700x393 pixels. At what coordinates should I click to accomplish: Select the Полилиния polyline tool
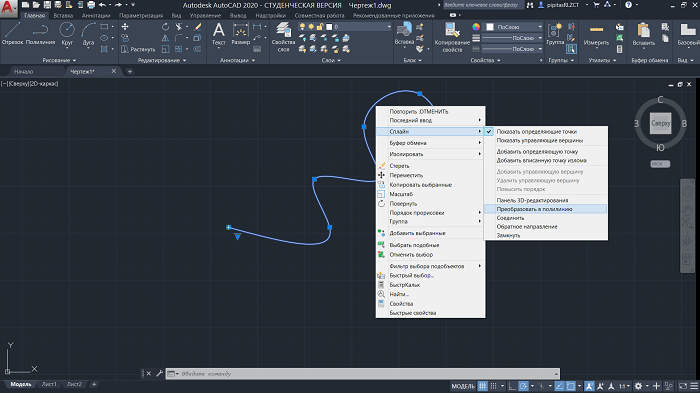click(40, 34)
